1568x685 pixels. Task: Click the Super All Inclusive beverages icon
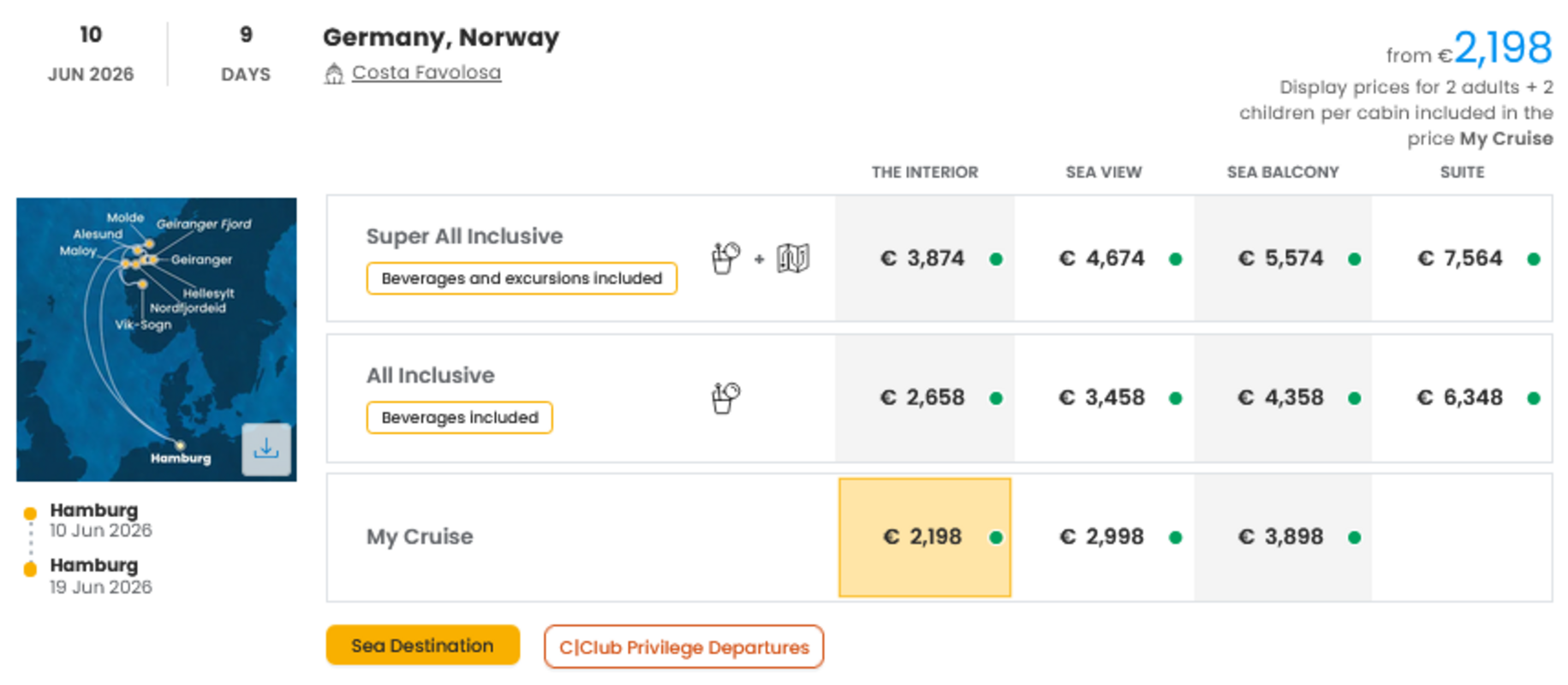[725, 258]
